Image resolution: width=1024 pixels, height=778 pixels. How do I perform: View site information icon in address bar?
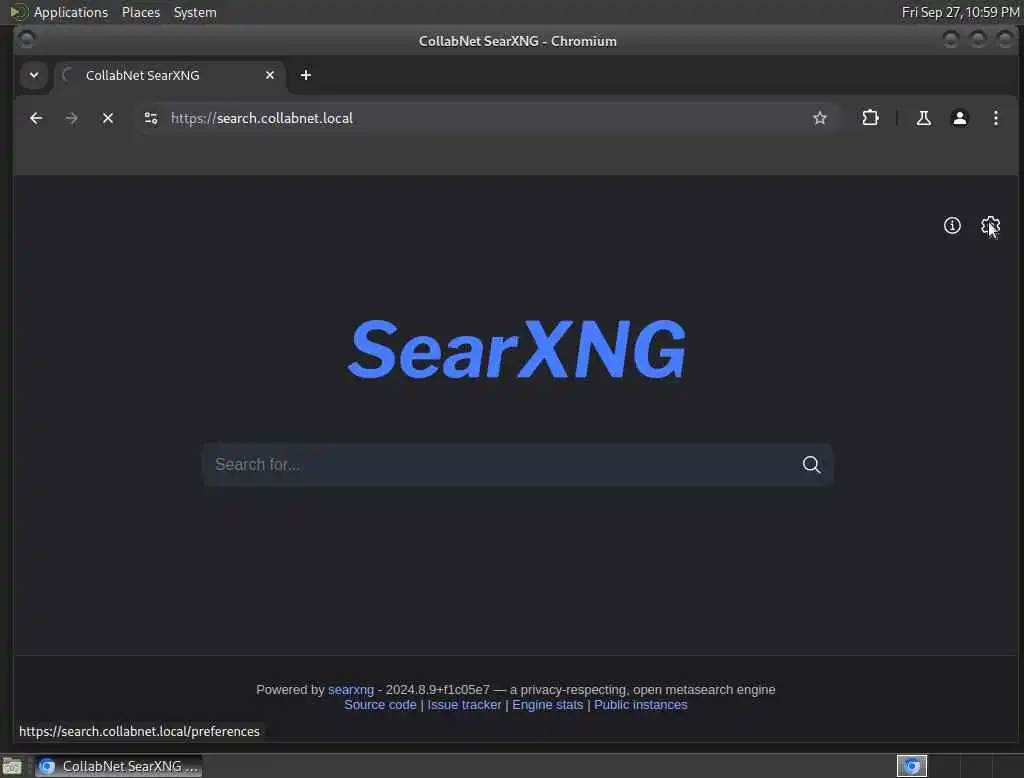[x=151, y=118]
